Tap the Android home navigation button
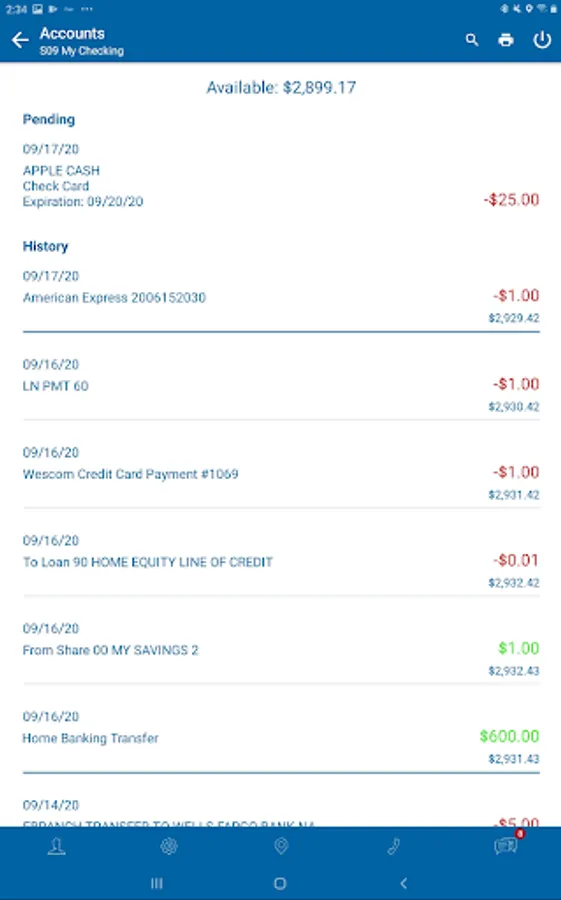Image resolution: width=561 pixels, height=900 pixels. (280, 883)
